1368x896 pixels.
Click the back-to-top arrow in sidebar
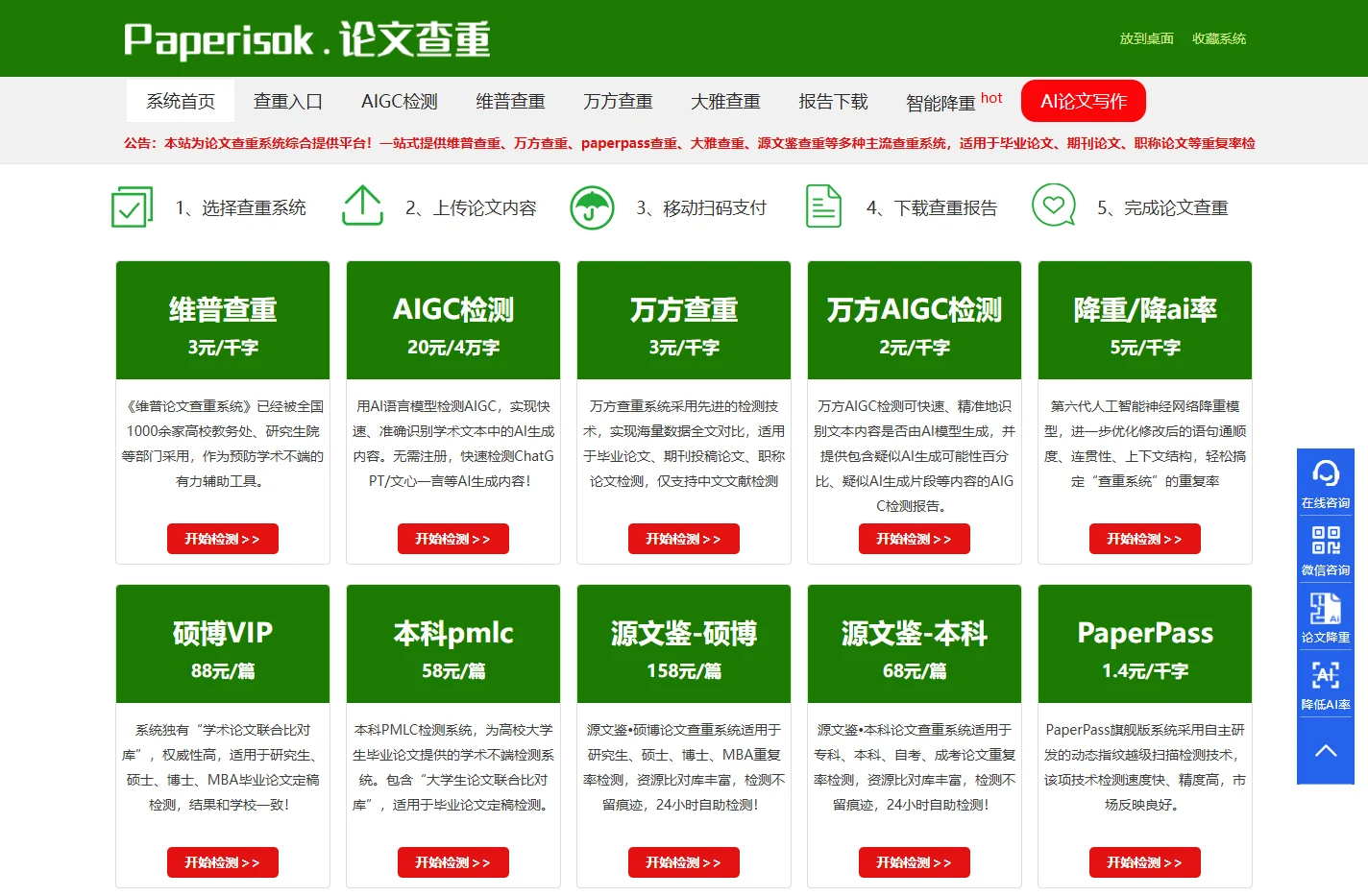pyautogui.click(x=1326, y=751)
